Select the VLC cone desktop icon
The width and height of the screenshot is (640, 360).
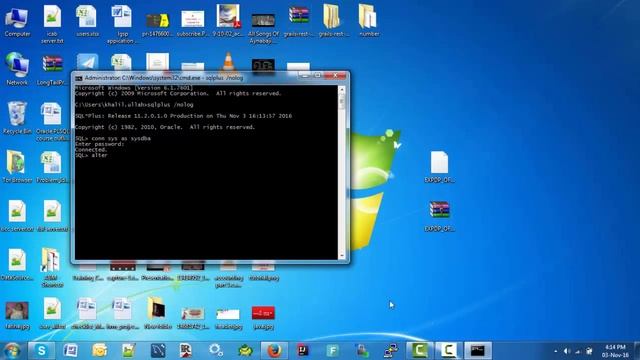229,62
